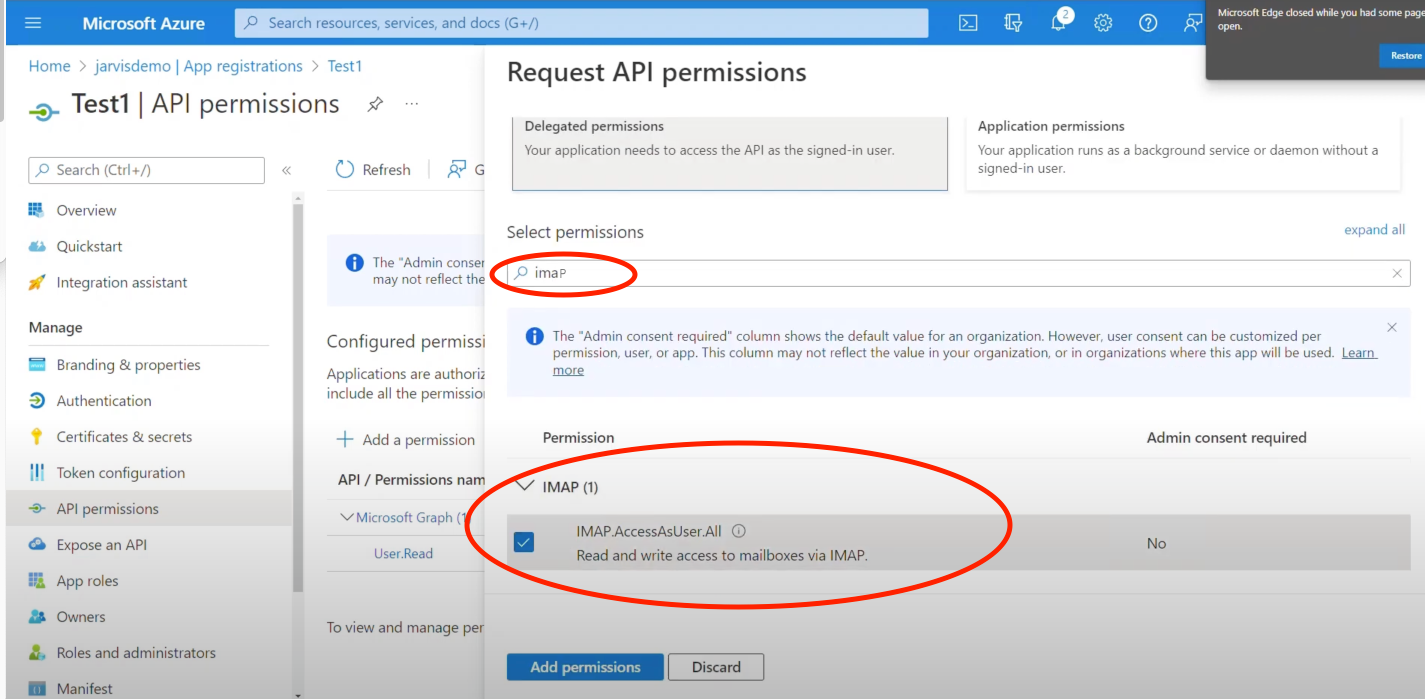This screenshot has width=1425, height=699.
Task: Select the Delegated permissions card
Action: (x=730, y=152)
